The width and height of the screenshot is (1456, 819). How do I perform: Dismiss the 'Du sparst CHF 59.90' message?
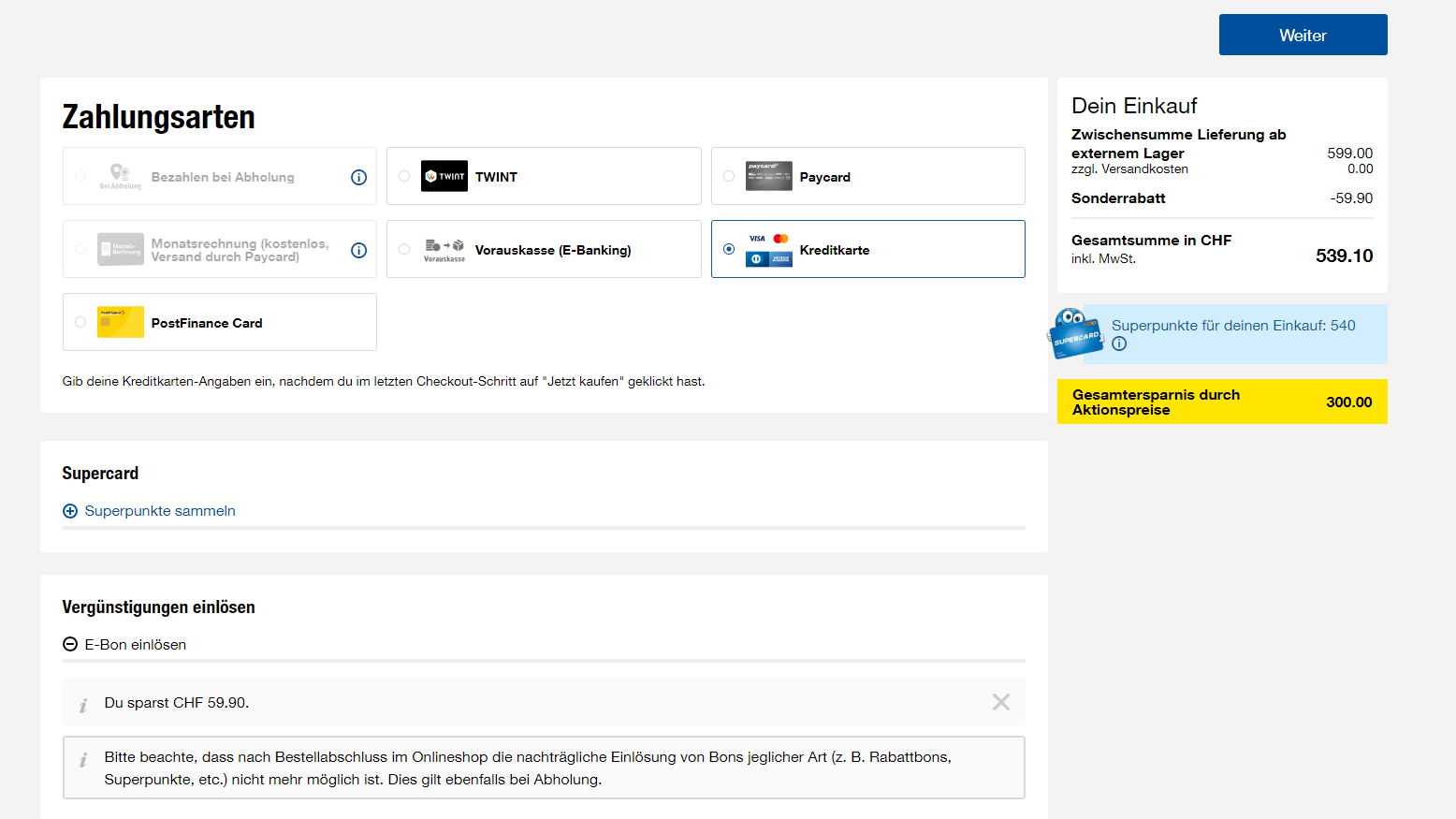pyautogui.click(x=1000, y=702)
